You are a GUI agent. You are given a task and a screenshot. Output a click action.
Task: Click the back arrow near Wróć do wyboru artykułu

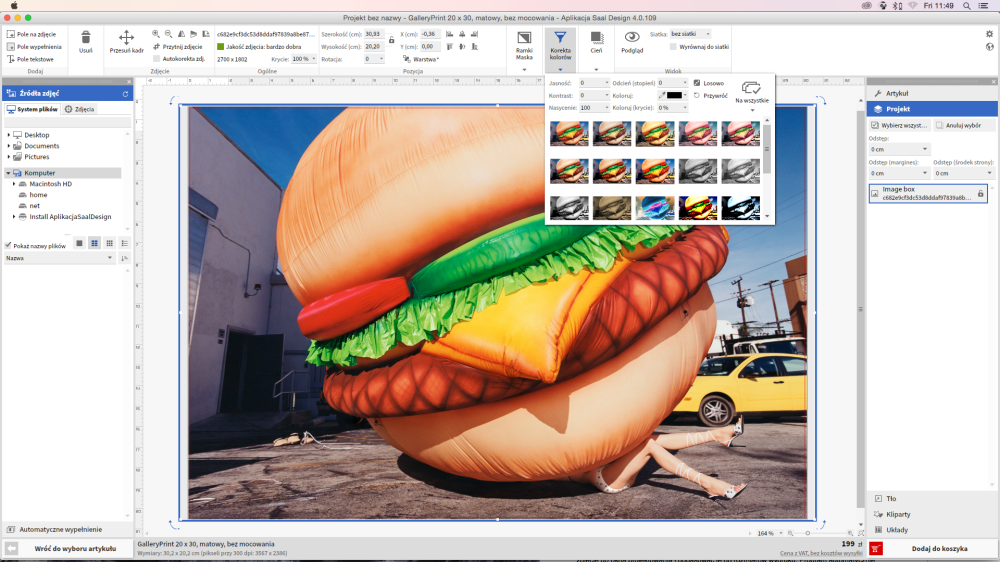(11, 549)
